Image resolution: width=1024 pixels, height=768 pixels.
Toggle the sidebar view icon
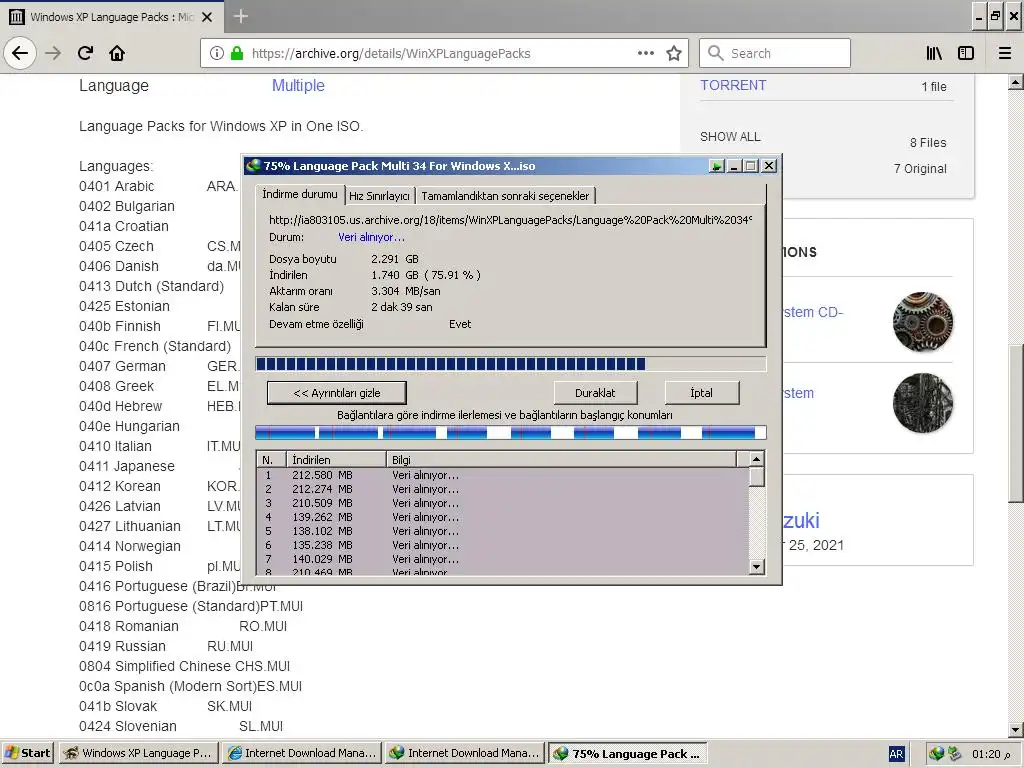(x=966, y=54)
